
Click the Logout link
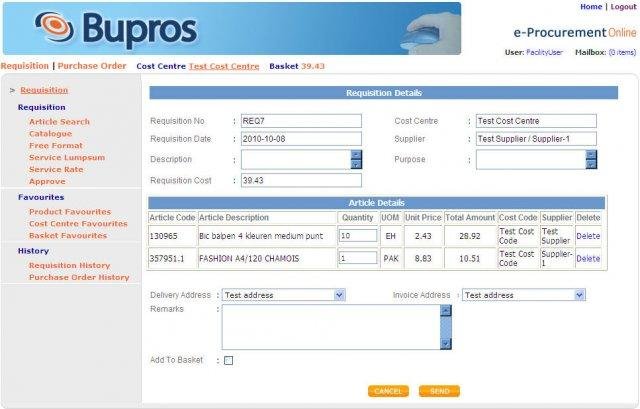pyautogui.click(x=623, y=7)
